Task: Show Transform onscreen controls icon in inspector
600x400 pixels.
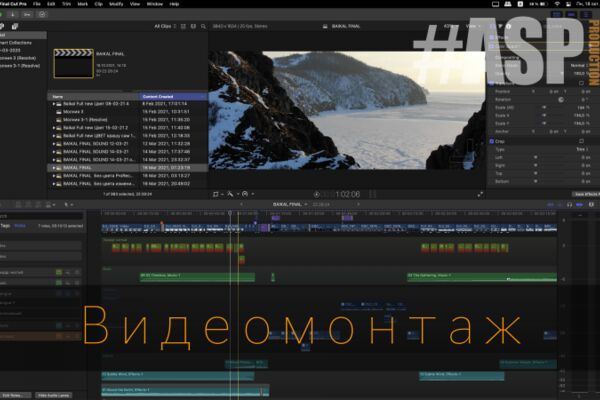Action: (581, 83)
